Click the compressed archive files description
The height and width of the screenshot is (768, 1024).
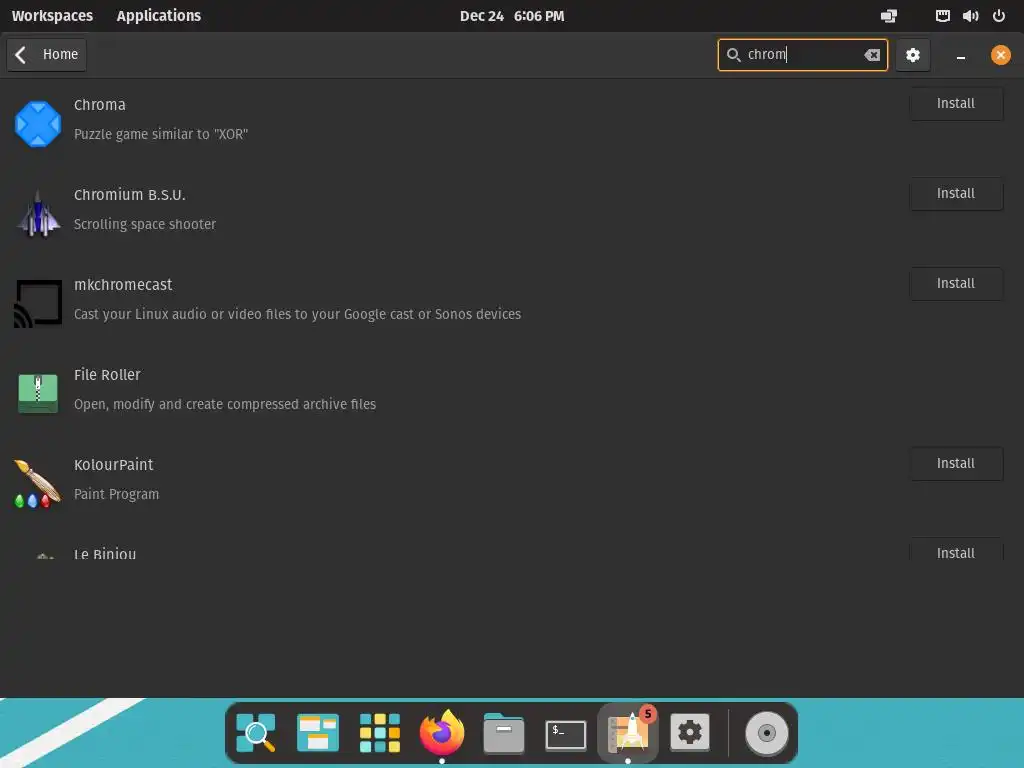[225, 404]
